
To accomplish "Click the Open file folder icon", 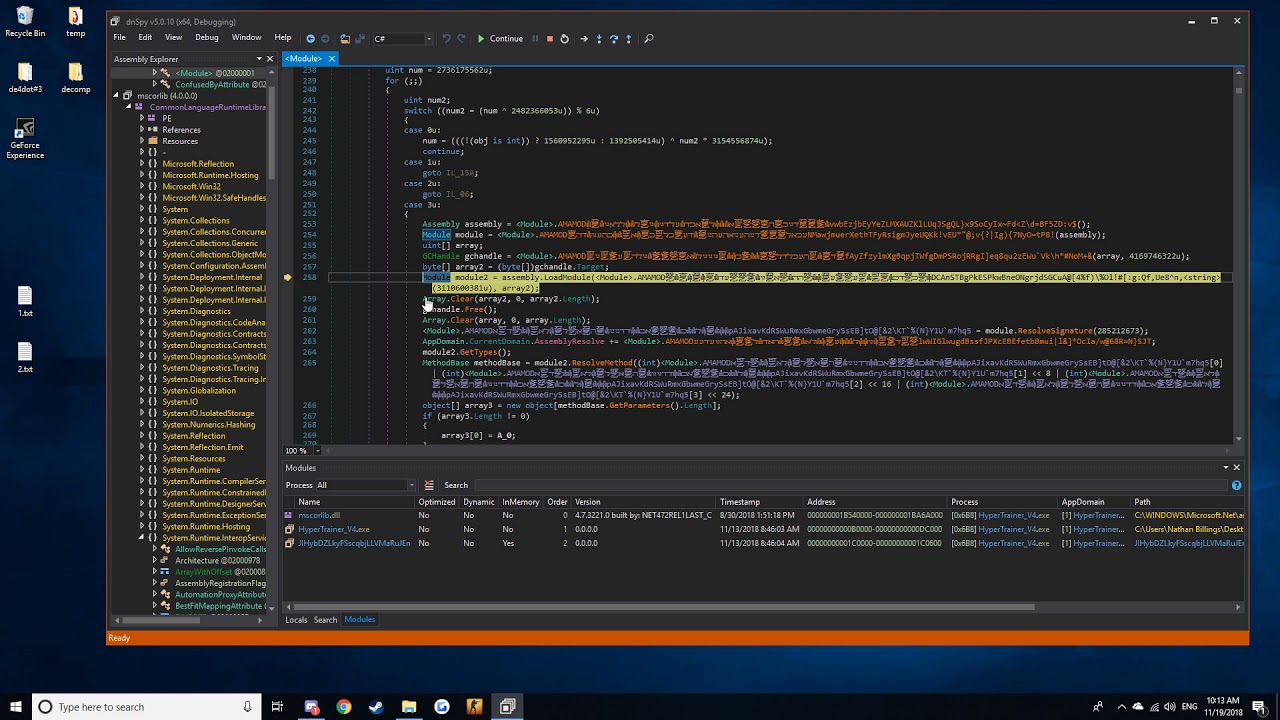I will [x=345, y=38].
